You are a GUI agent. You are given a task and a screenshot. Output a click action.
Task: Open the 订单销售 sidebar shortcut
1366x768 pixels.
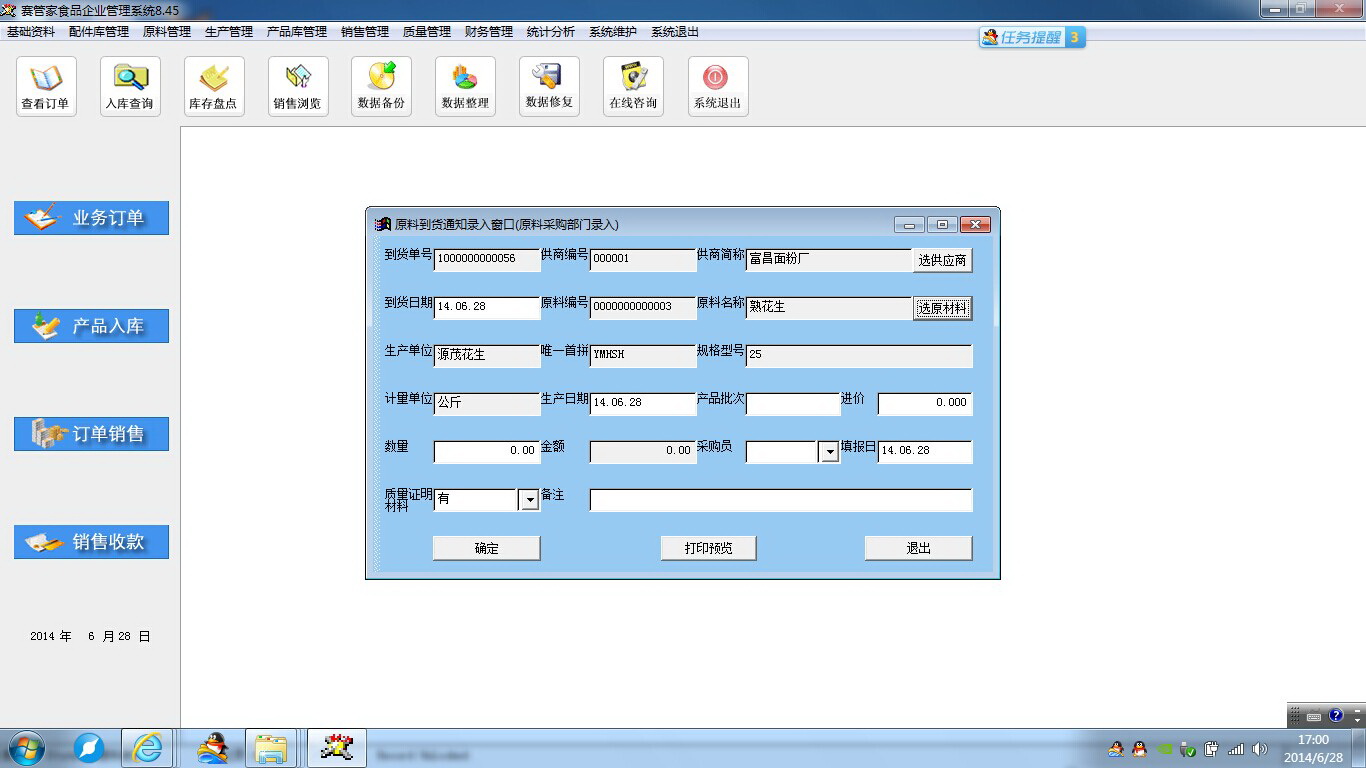[x=91, y=434]
